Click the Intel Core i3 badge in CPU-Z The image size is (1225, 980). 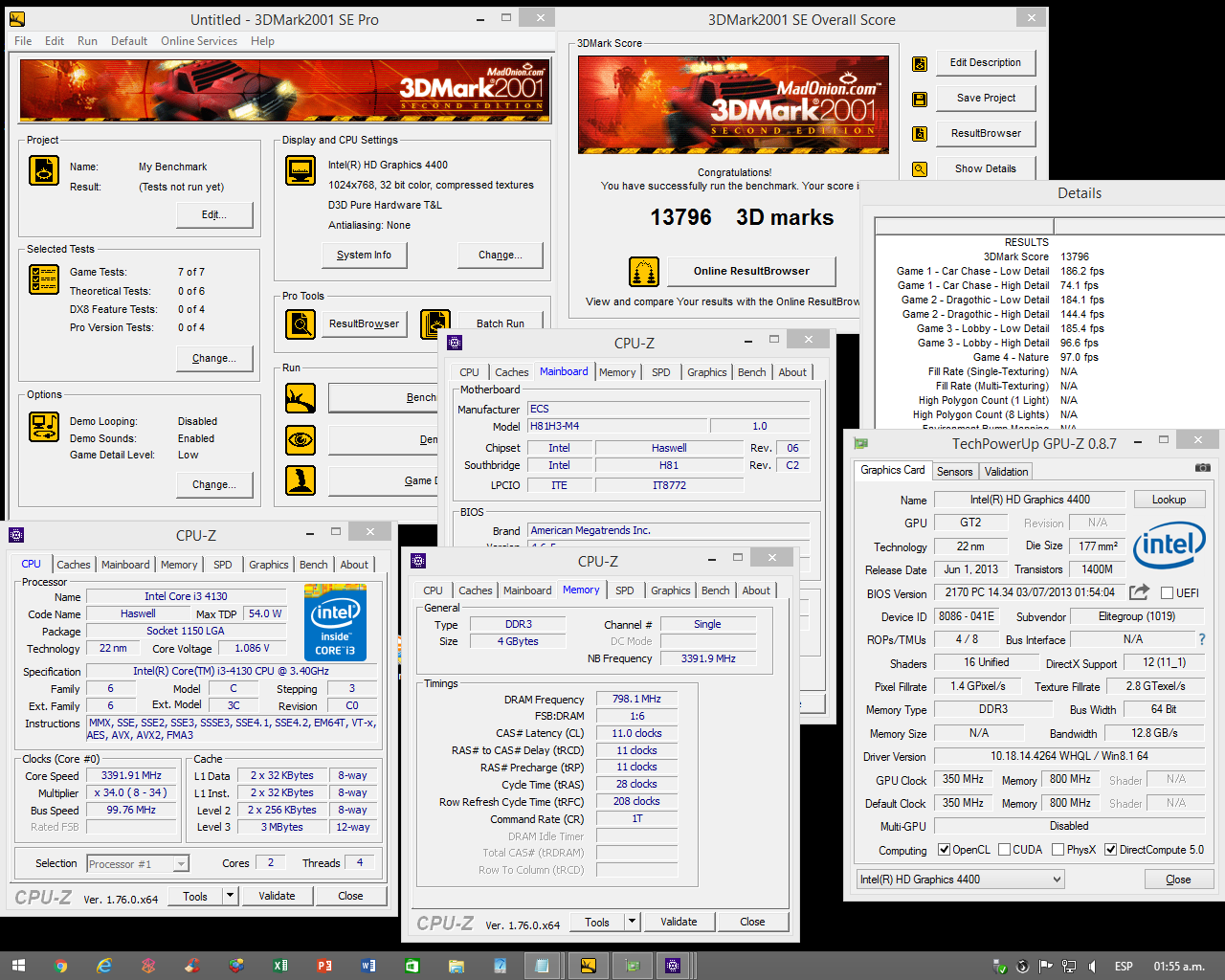335,624
